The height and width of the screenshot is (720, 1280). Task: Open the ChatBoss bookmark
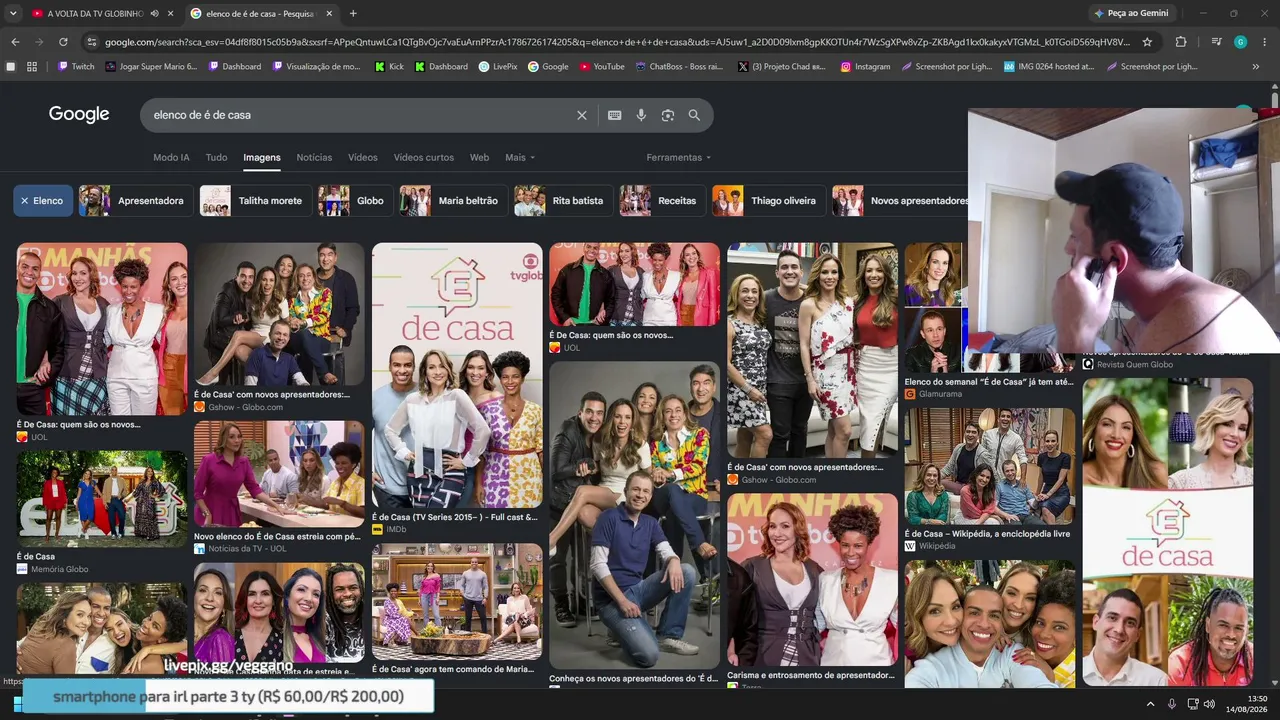coord(678,67)
